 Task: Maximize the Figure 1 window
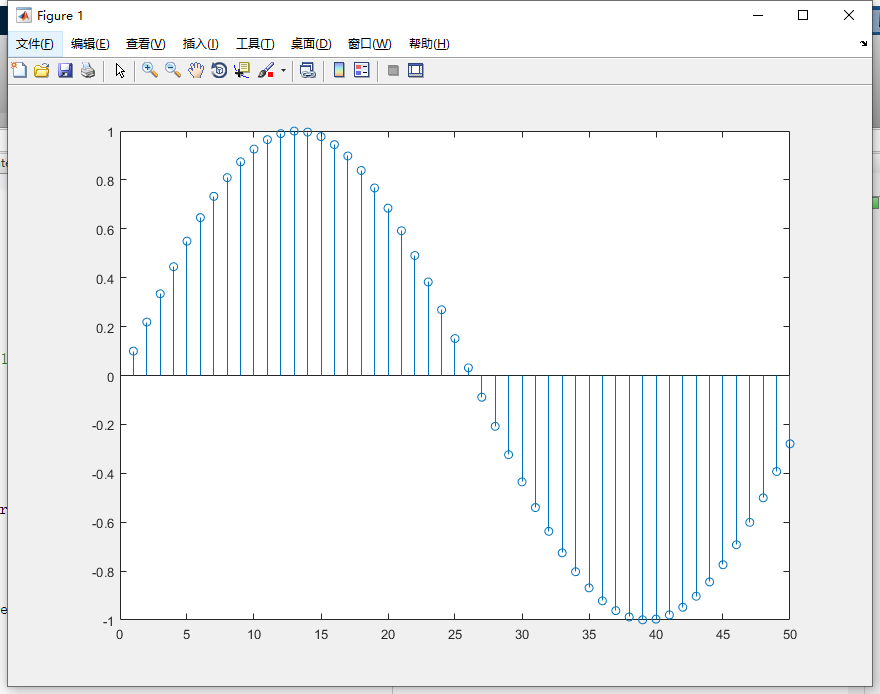point(803,15)
